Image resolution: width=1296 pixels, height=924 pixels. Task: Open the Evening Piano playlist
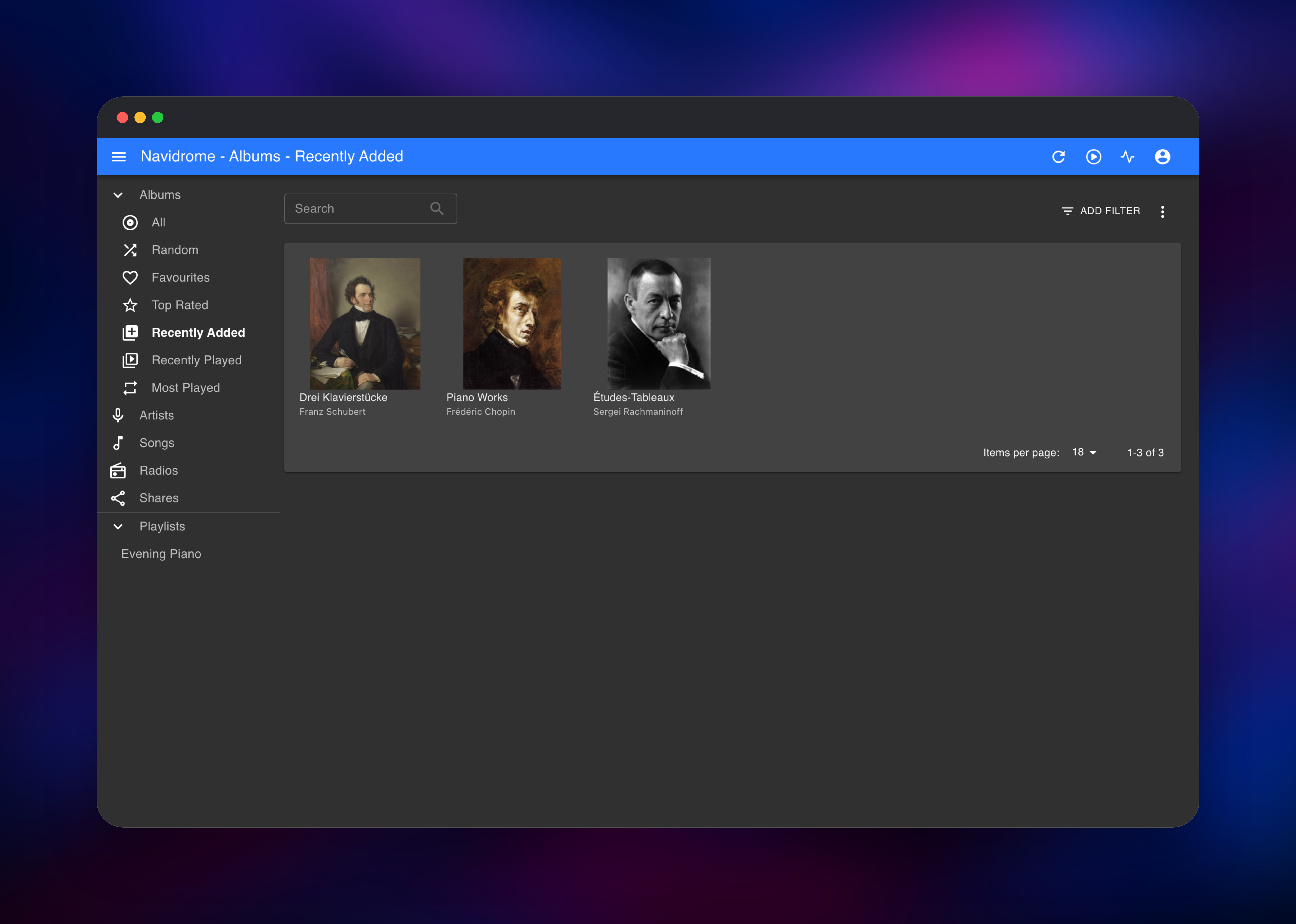pyautogui.click(x=161, y=554)
